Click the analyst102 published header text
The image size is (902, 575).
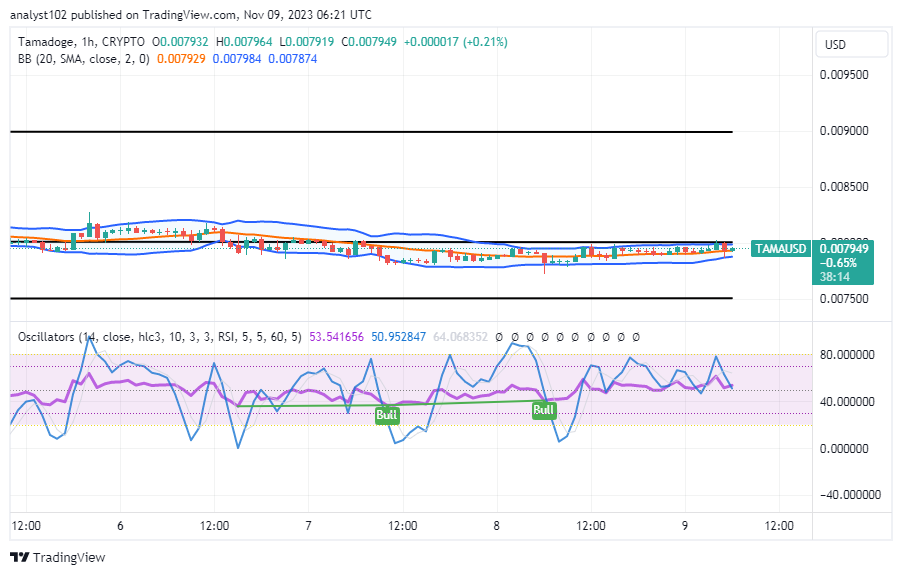pyautogui.click(x=190, y=15)
